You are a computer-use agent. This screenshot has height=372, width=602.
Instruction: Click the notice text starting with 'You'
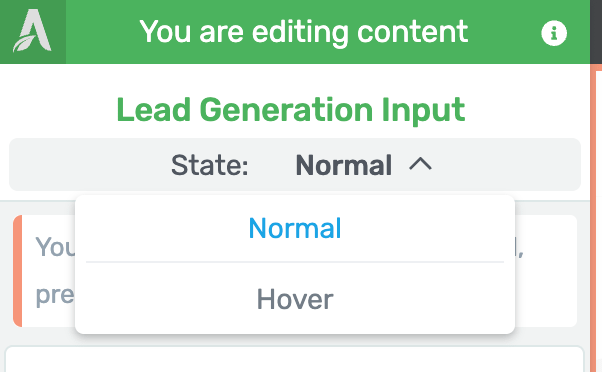(55, 246)
